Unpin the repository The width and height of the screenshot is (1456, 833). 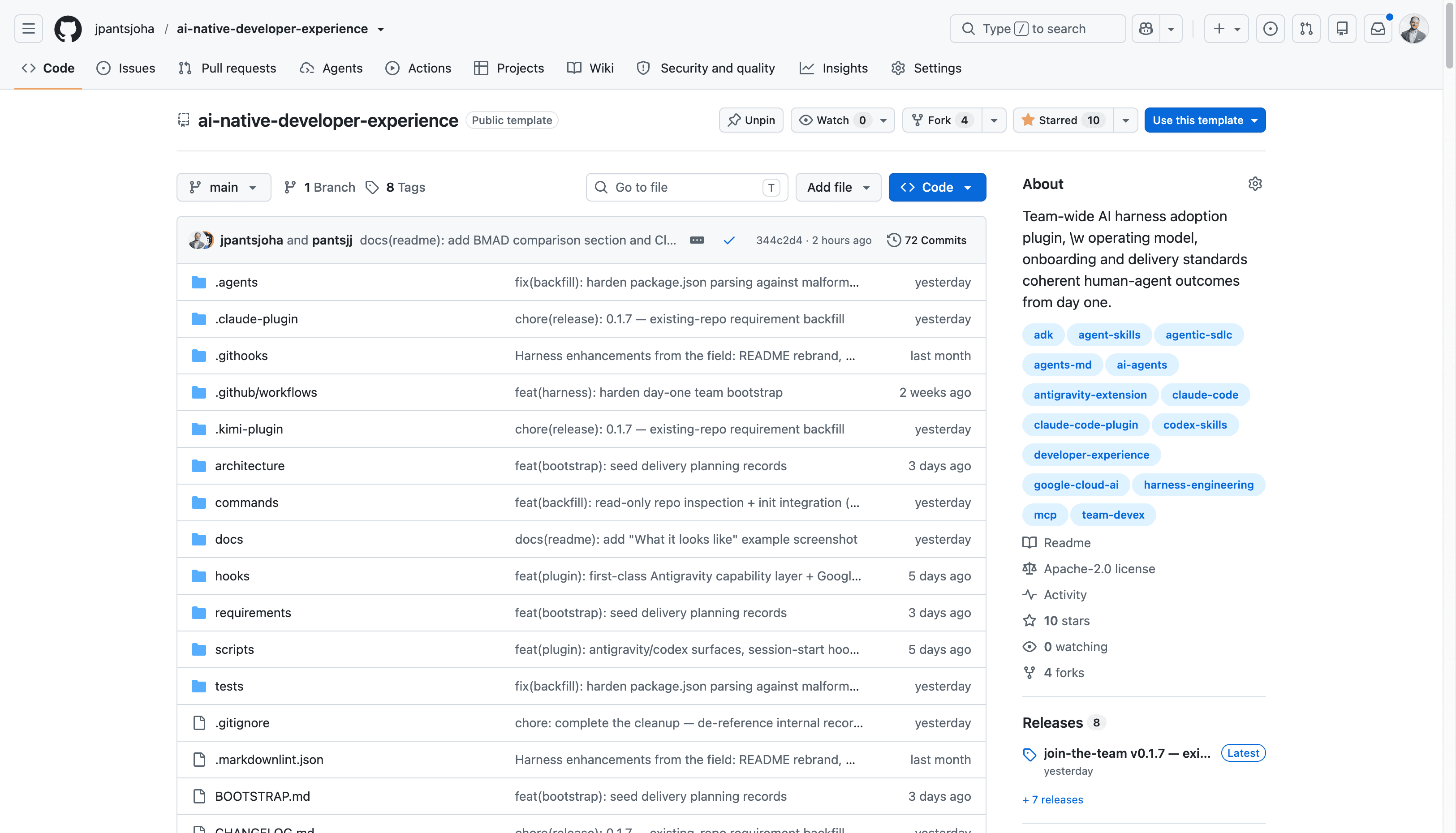pyautogui.click(x=751, y=120)
